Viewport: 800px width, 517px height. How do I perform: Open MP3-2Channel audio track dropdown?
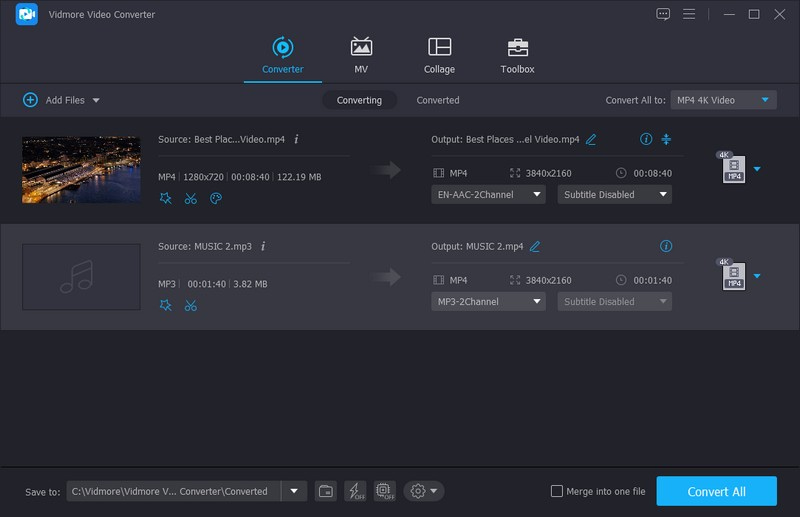pyautogui.click(x=488, y=302)
